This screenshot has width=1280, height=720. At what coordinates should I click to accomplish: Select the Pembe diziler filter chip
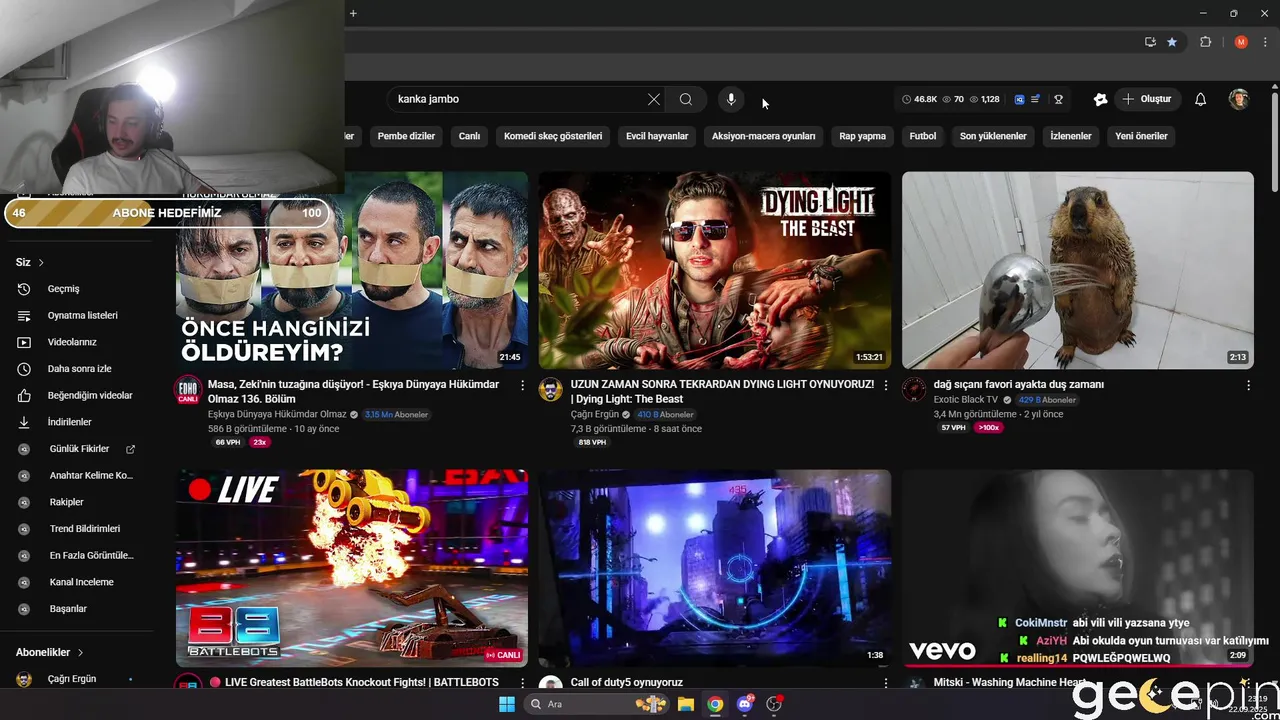tap(406, 136)
